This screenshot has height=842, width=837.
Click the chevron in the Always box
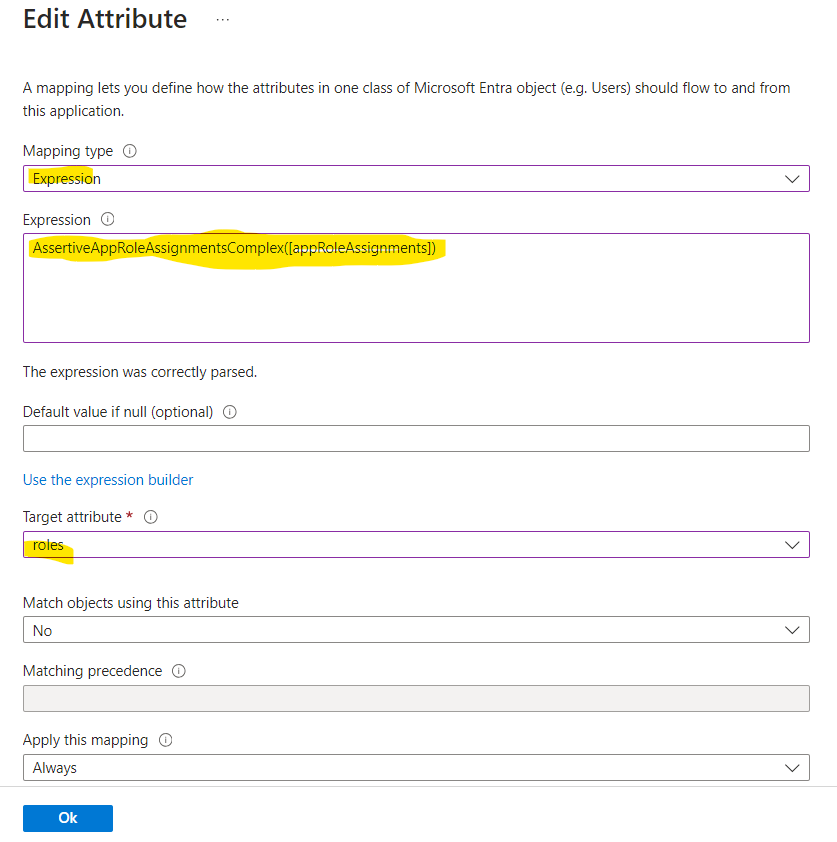792,768
